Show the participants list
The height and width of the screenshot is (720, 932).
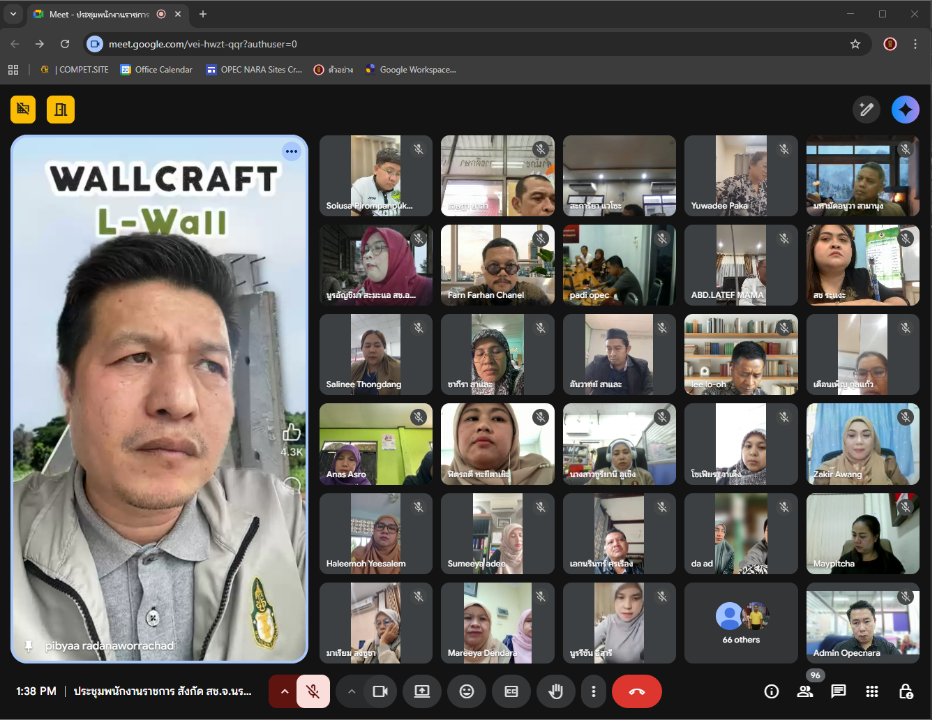[805, 691]
